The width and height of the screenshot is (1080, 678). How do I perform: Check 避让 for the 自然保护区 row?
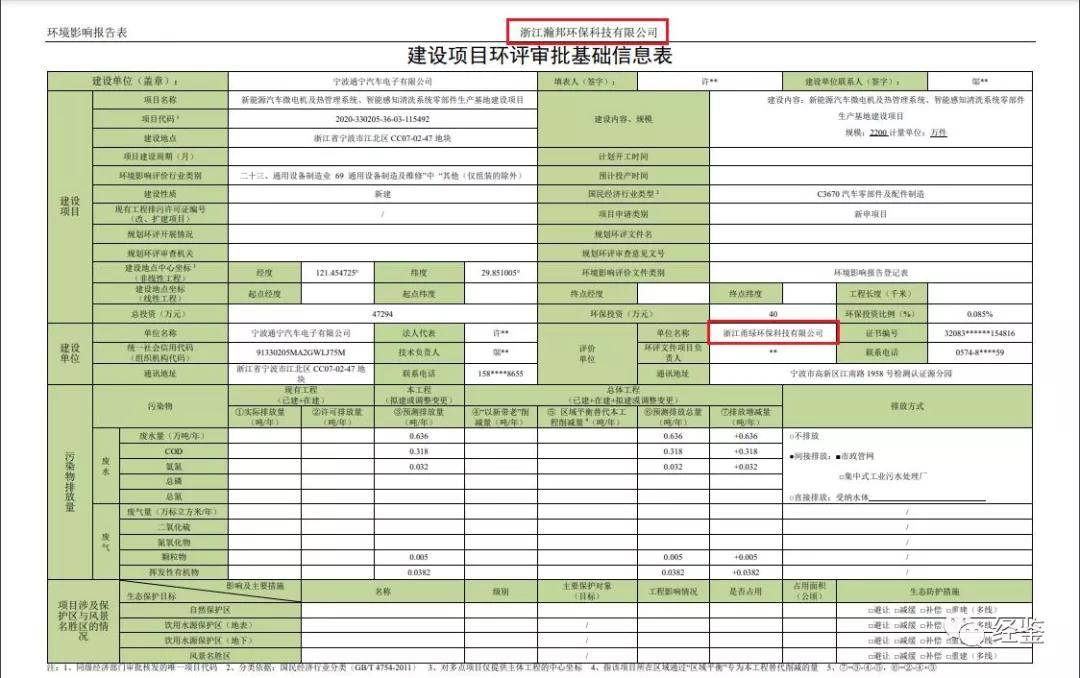[873, 610]
